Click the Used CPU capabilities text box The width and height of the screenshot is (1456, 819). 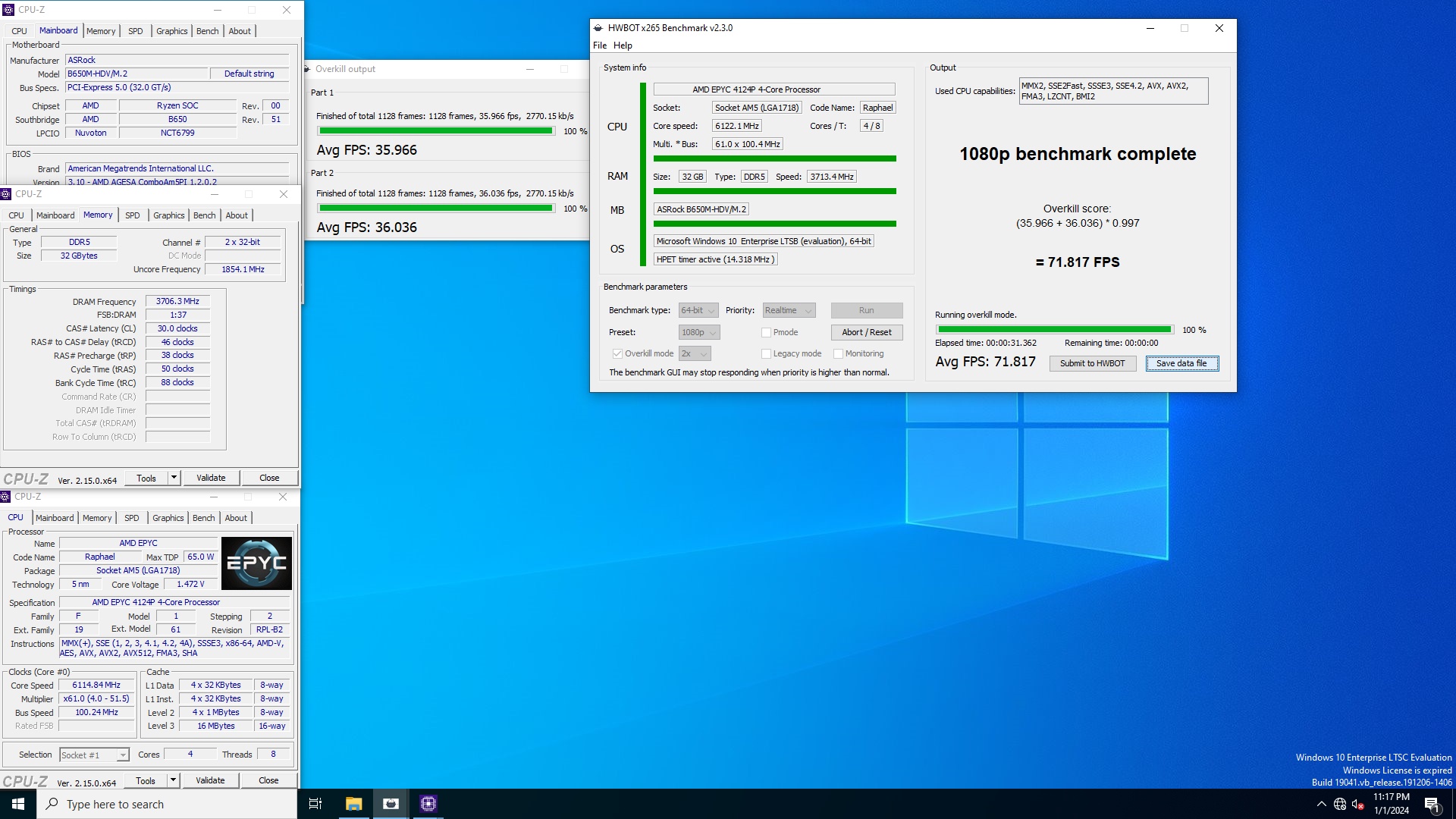(x=1113, y=91)
